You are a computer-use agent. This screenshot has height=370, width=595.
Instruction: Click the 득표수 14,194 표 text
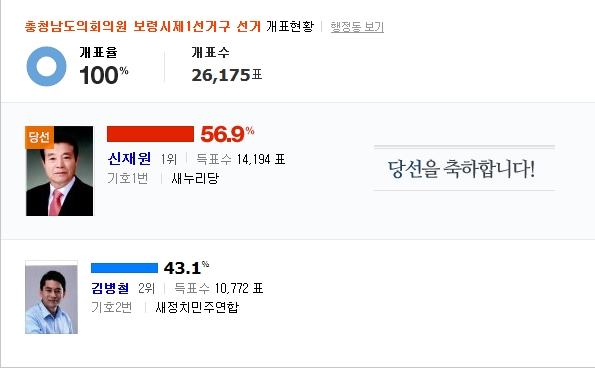click(x=241, y=159)
